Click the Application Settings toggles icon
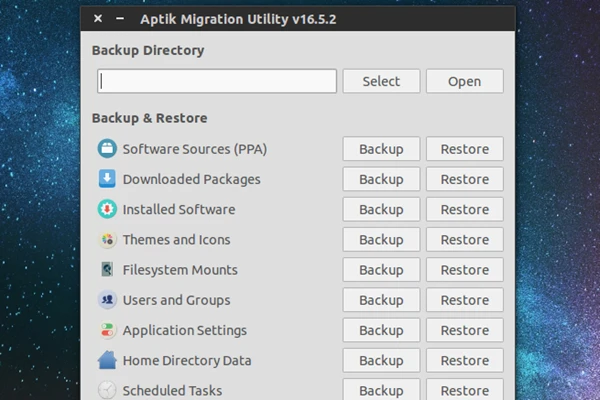The image size is (600, 400). pyautogui.click(x=107, y=330)
